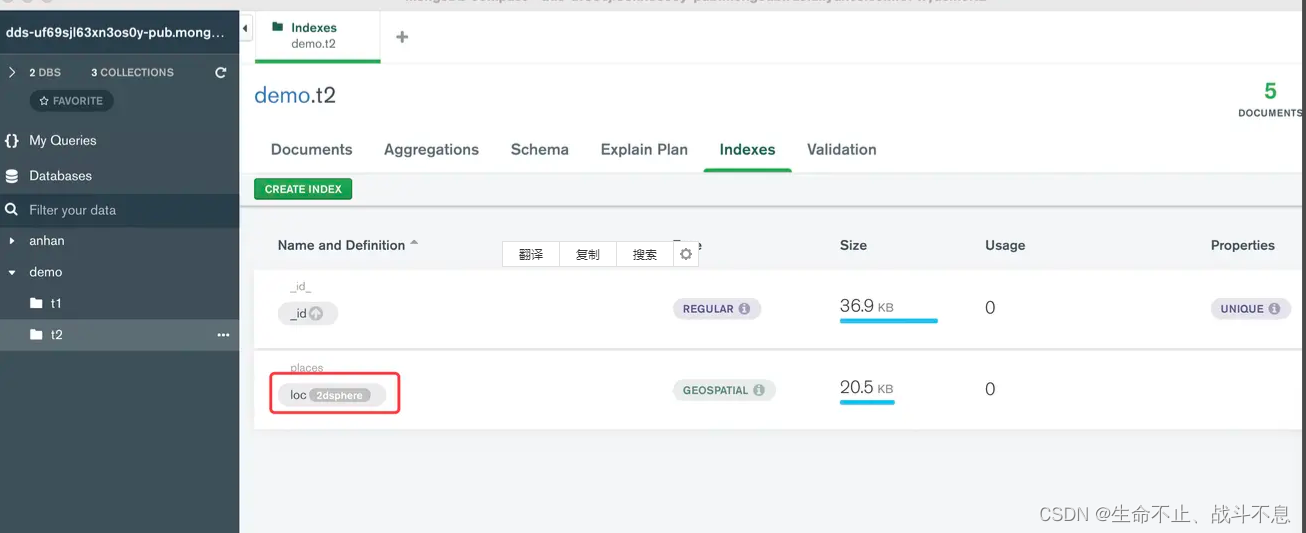Click the 3 COLLECTIONS label
The width and height of the screenshot is (1306, 533).
tap(132, 72)
